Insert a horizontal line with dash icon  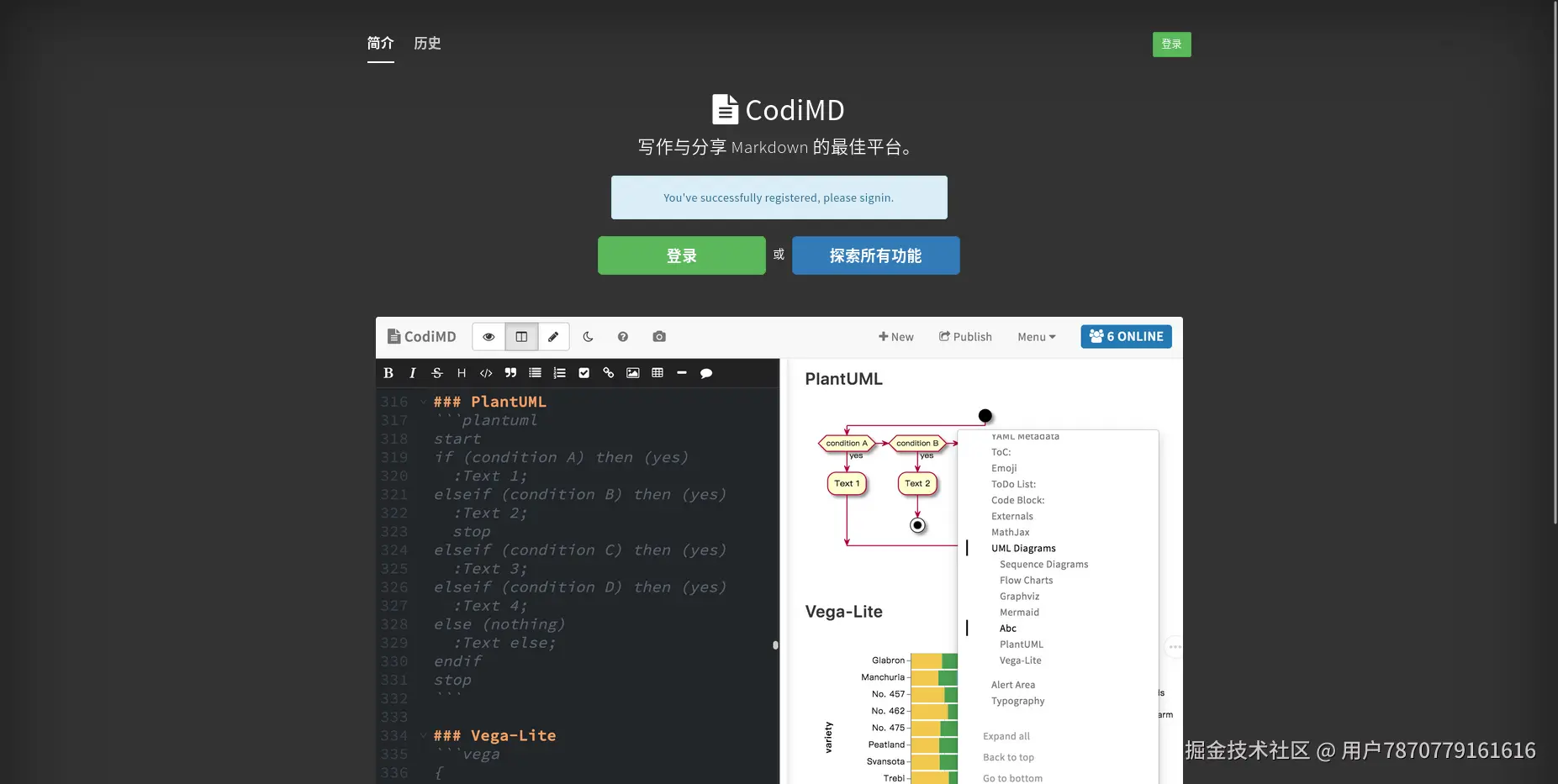tap(682, 373)
